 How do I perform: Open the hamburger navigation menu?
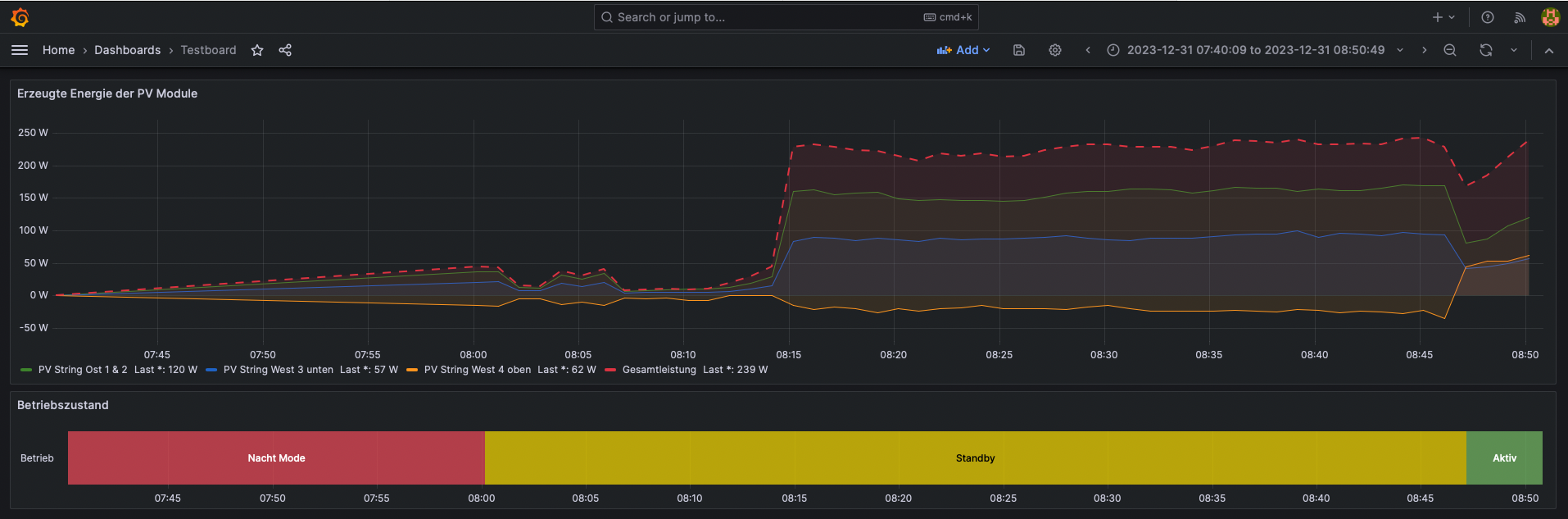(x=20, y=50)
